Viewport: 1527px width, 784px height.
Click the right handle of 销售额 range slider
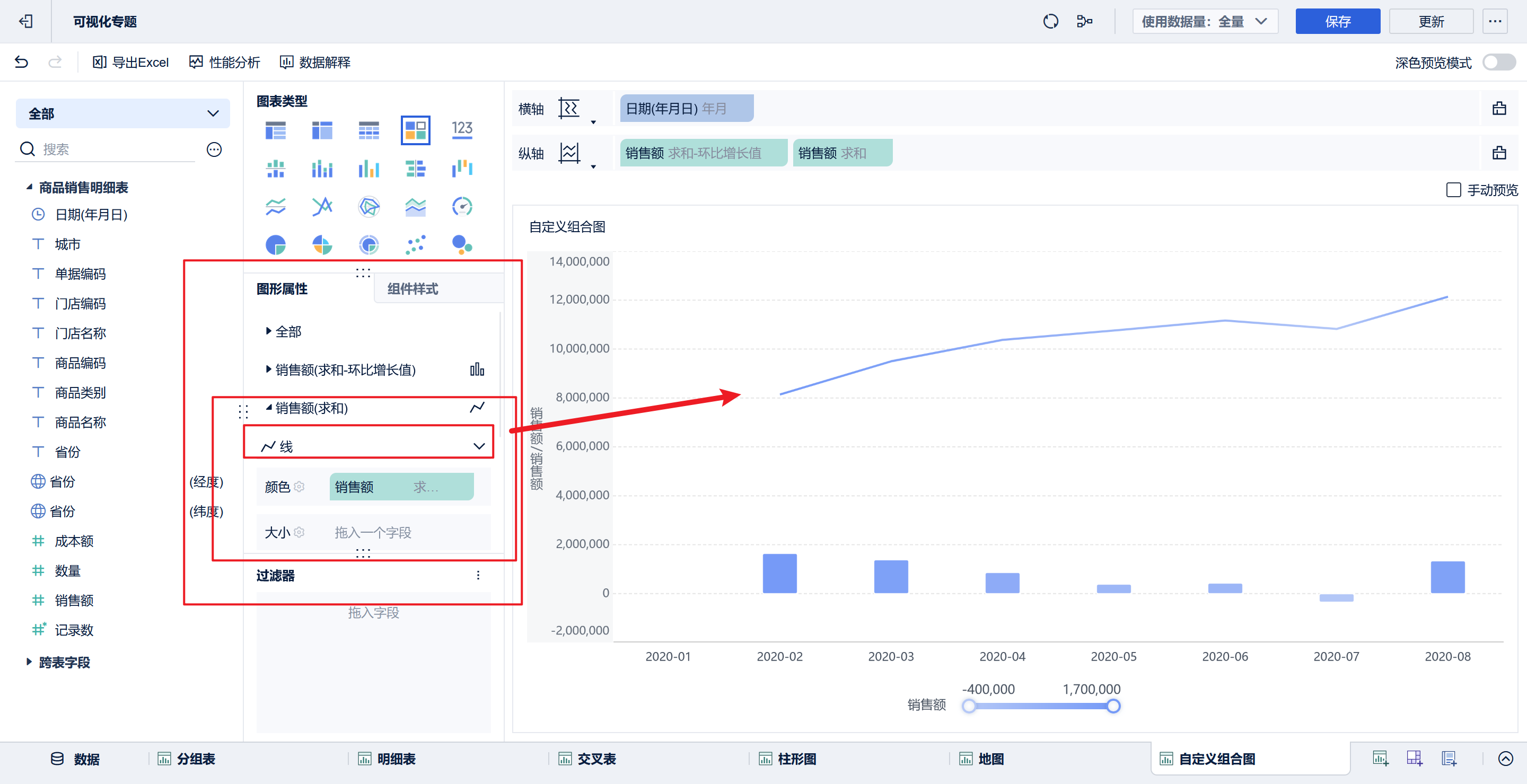1113,706
